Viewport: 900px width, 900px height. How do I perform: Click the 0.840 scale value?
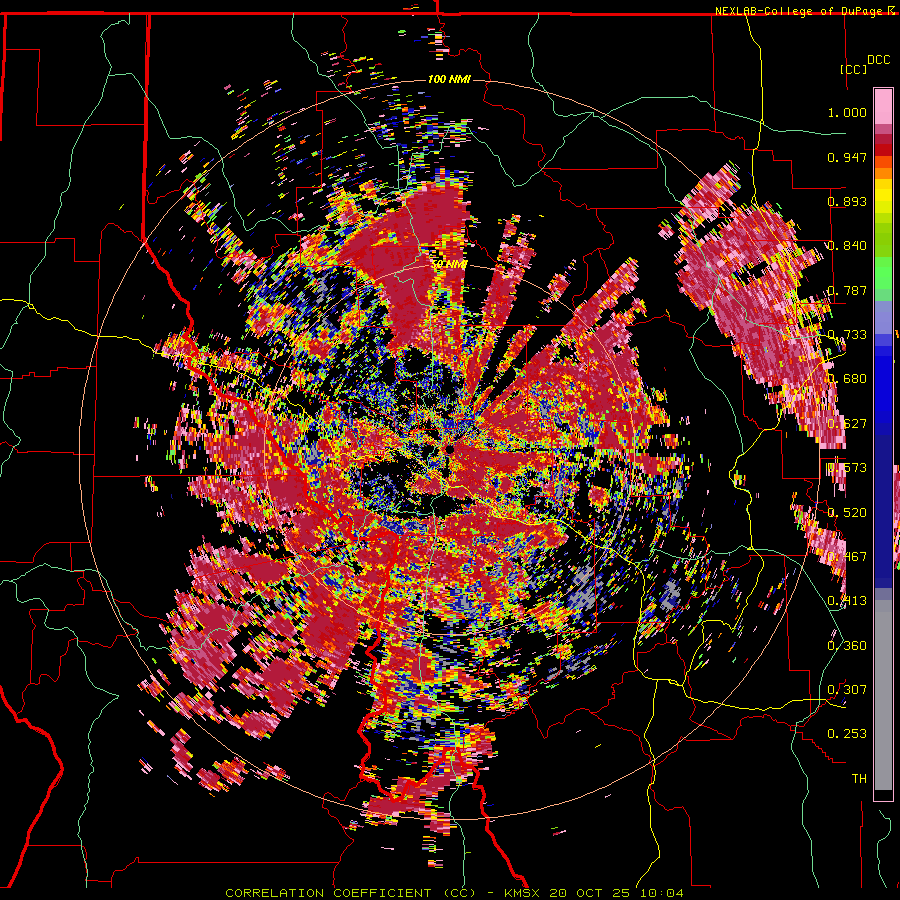click(x=847, y=246)
